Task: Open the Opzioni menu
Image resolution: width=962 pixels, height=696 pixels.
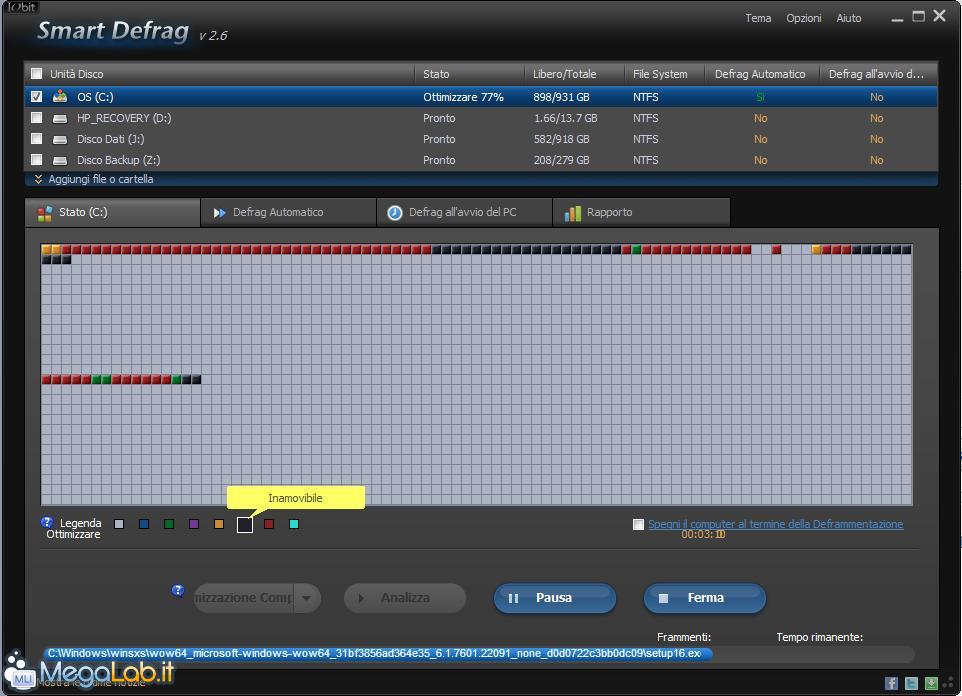Action: (804, 18)
